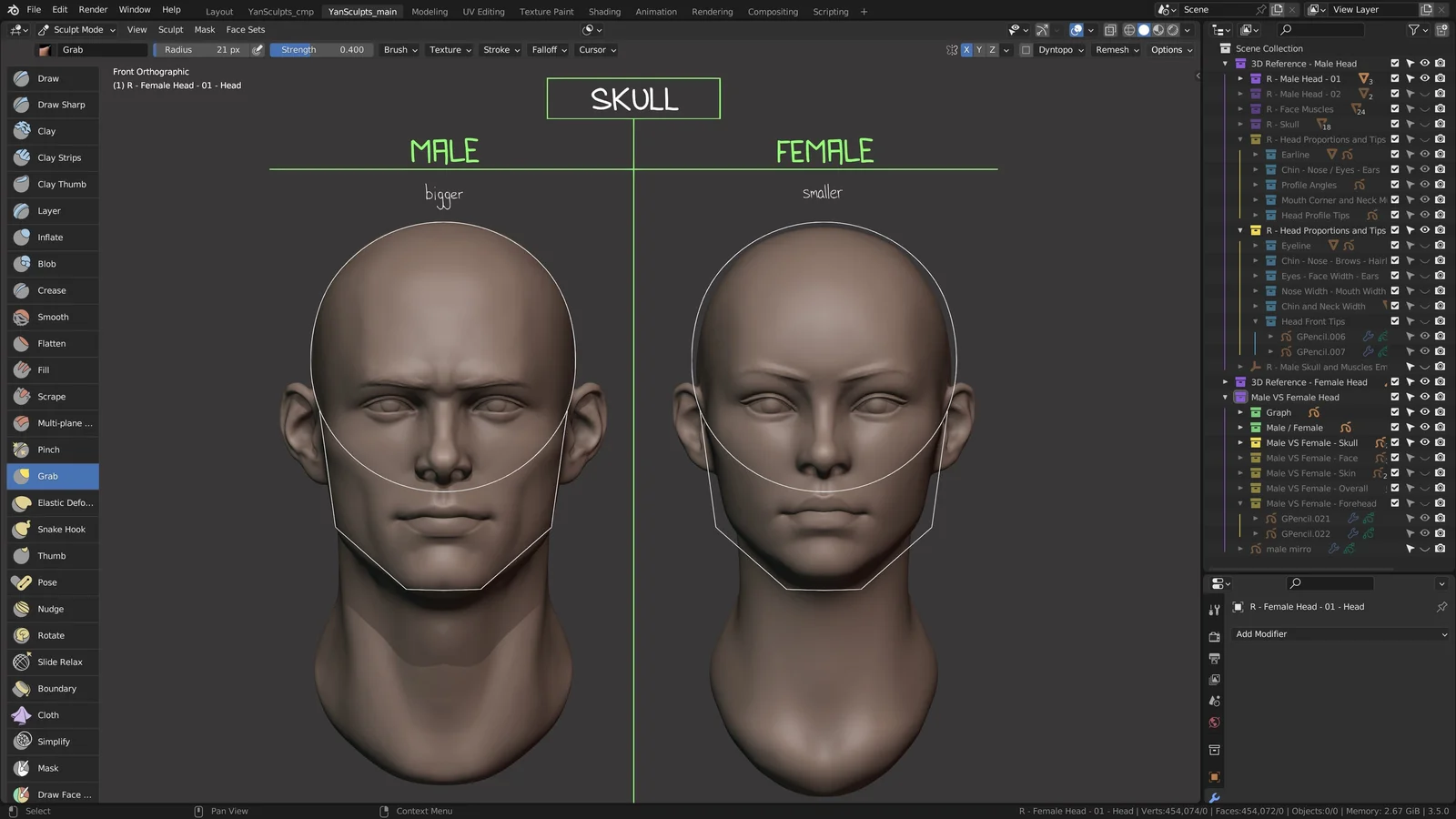Viewport: 1456px width, 819px height.
Task: Enable Y-axis symmetry in the header
Action: click(978, 50)
